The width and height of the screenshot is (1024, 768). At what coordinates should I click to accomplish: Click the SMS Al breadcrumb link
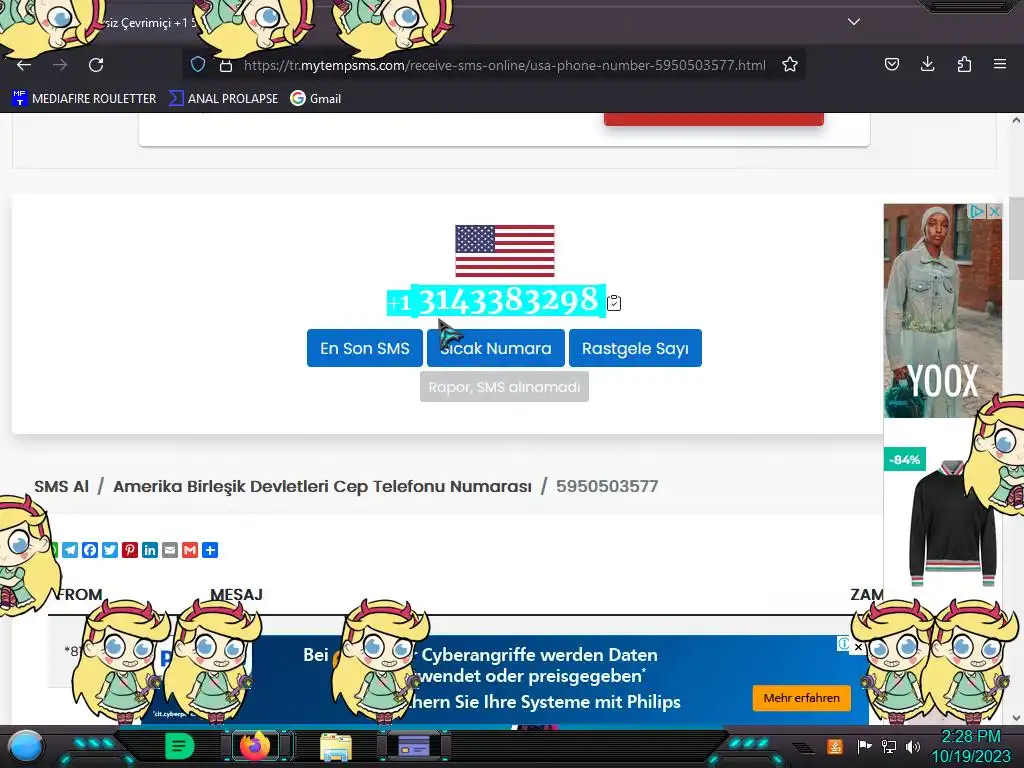coord(61,487)
